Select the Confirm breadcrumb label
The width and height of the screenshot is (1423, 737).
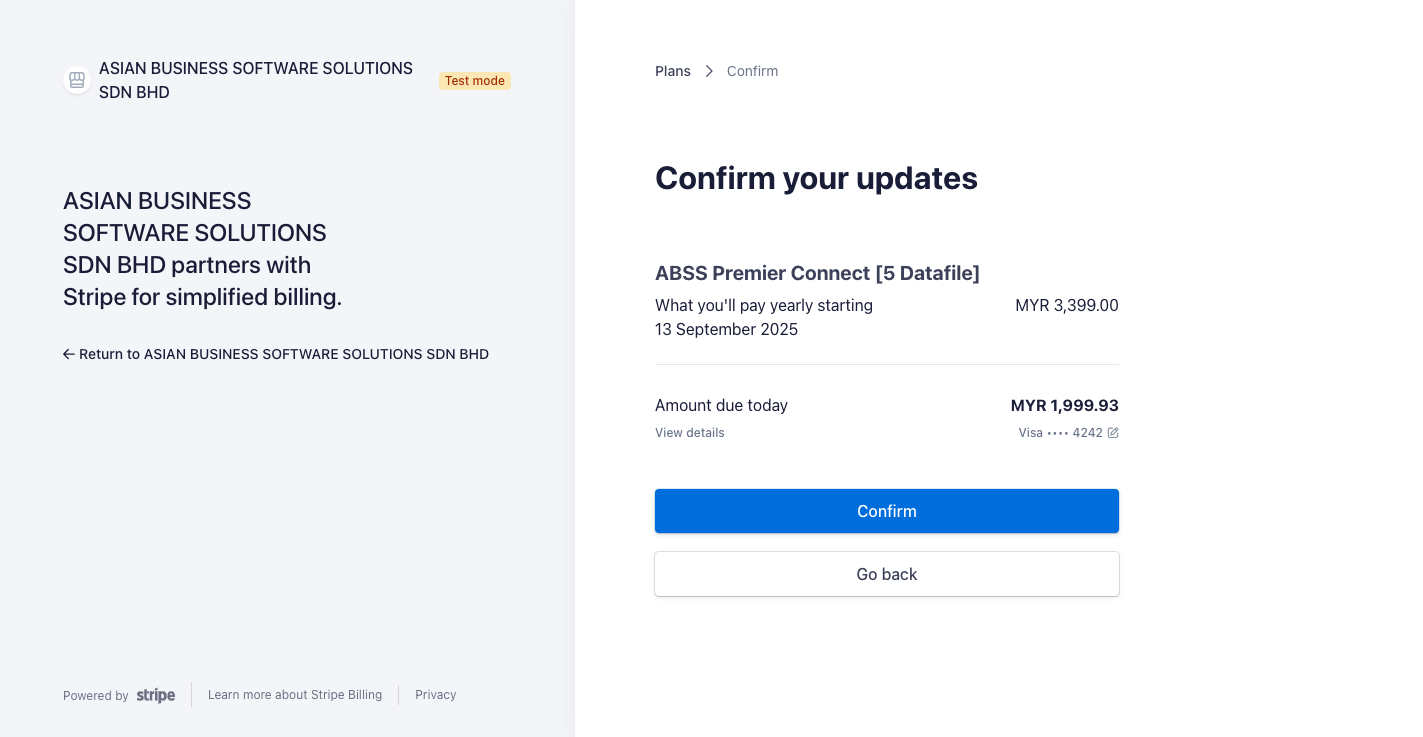click(x=752, y=71)
